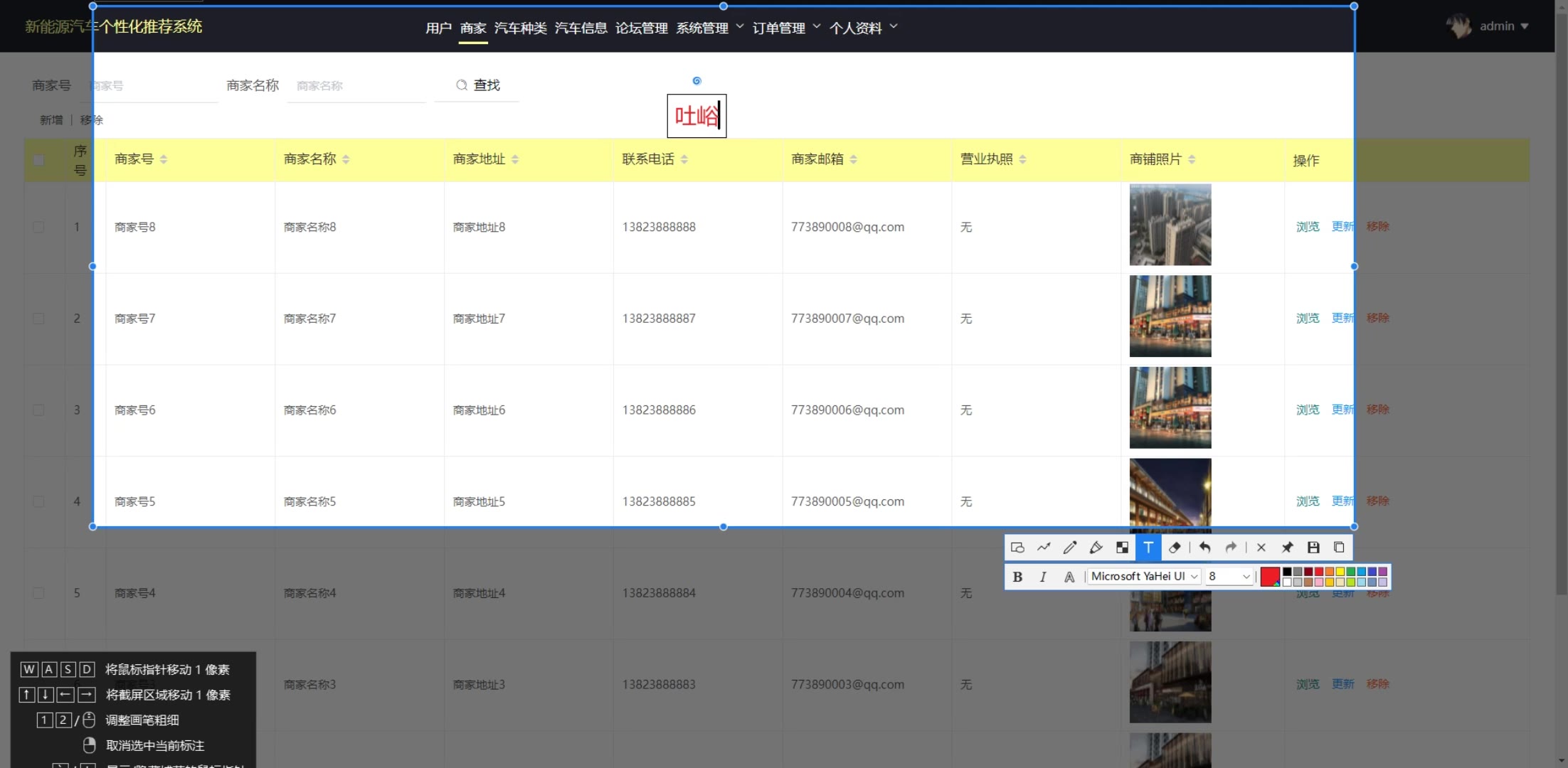Cancel the screenshot with the X icon

click(x=1261, y=548)
